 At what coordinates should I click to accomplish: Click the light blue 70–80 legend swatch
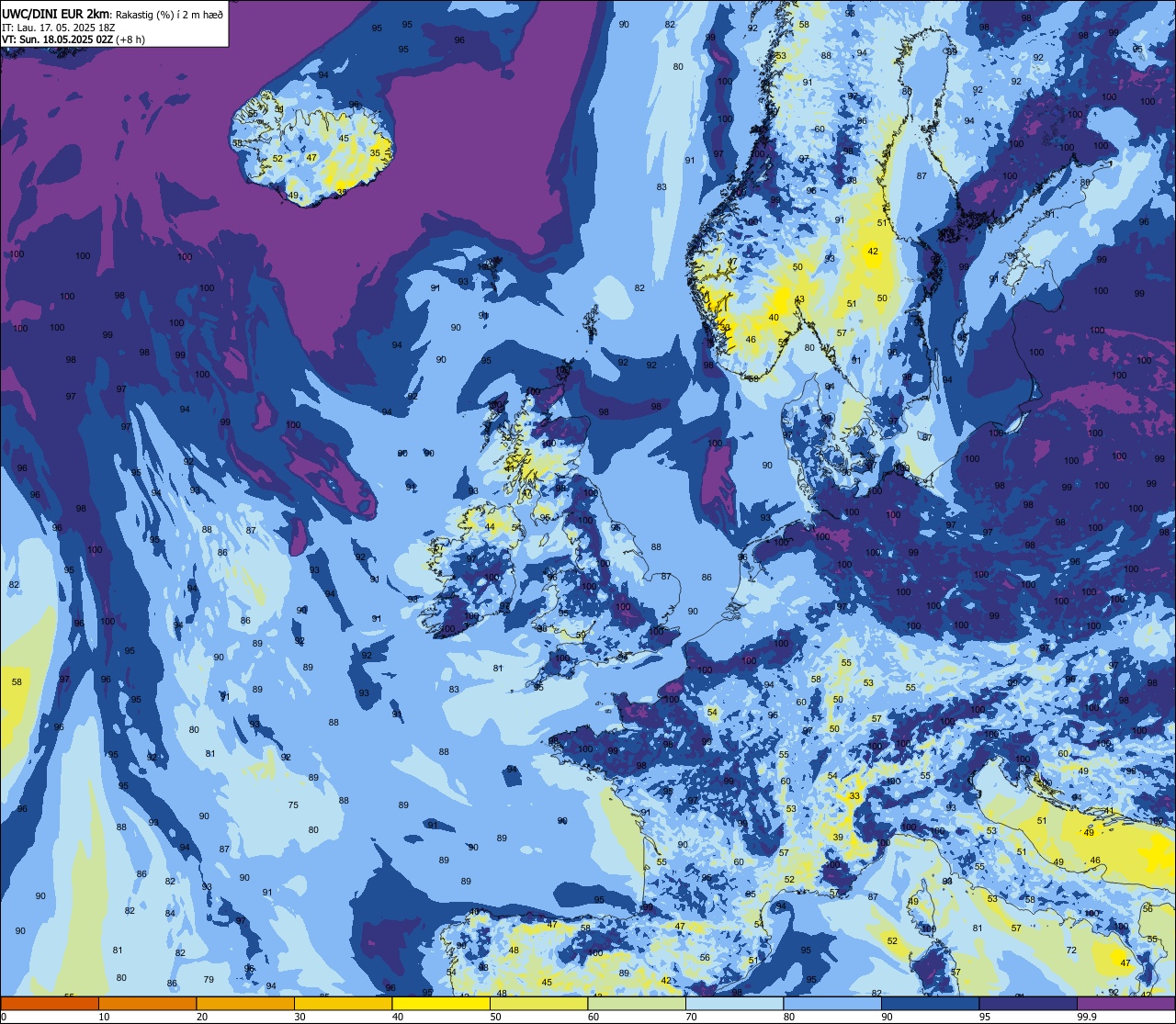734,1003
